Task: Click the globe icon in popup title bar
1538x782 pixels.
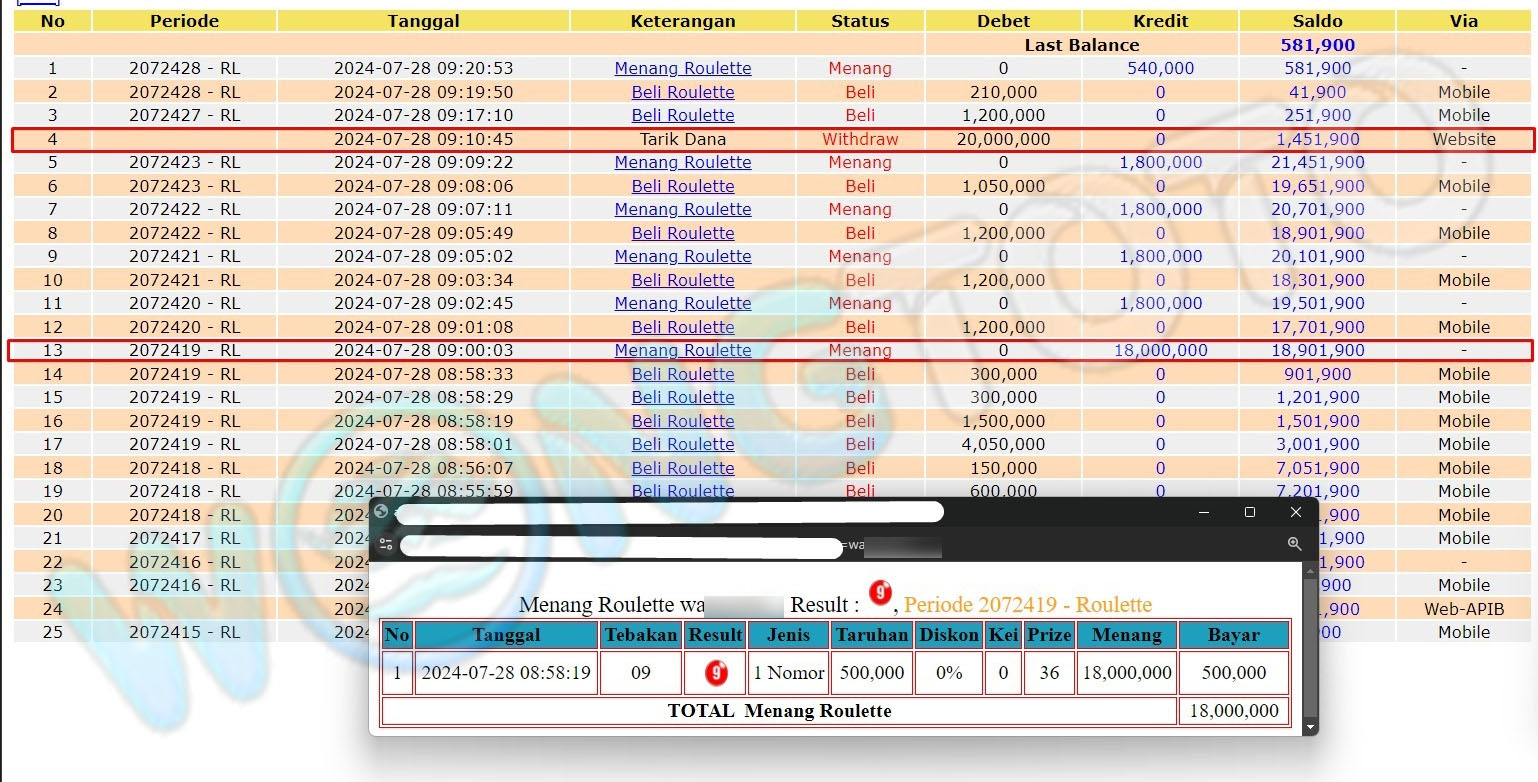Action: click(381, 512)
